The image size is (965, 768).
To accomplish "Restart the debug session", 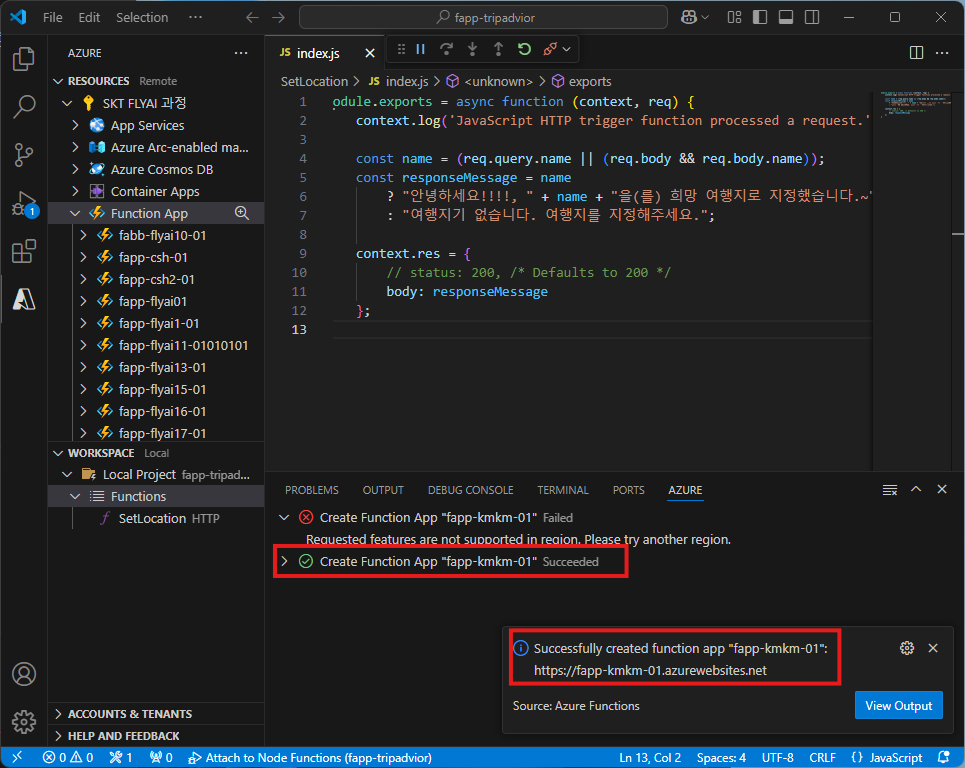I will [x=524, y=49].
